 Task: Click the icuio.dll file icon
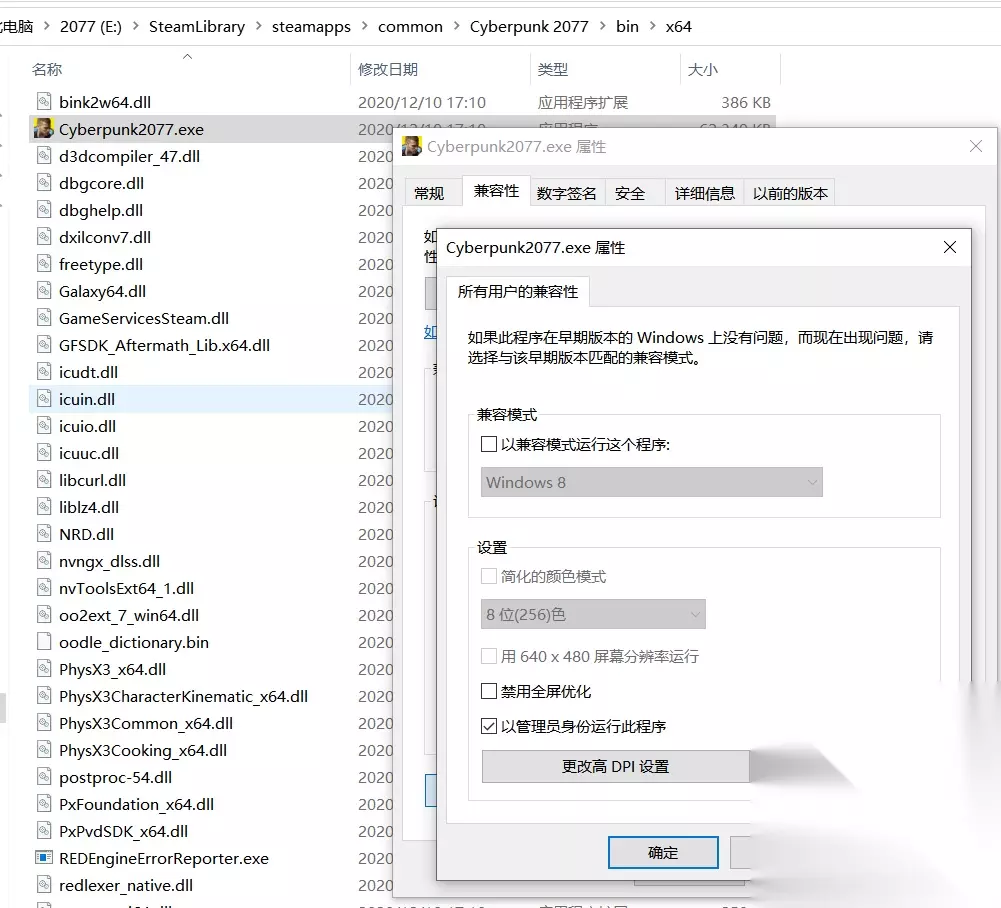[x=43, y=426]
